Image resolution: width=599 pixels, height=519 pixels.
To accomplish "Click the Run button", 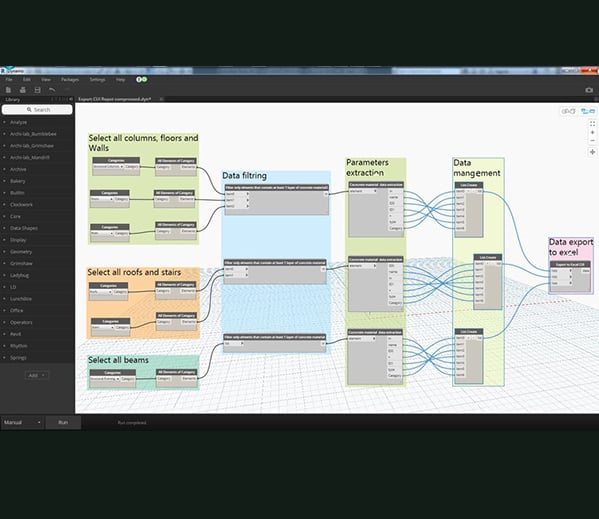I will pos(63,422).
